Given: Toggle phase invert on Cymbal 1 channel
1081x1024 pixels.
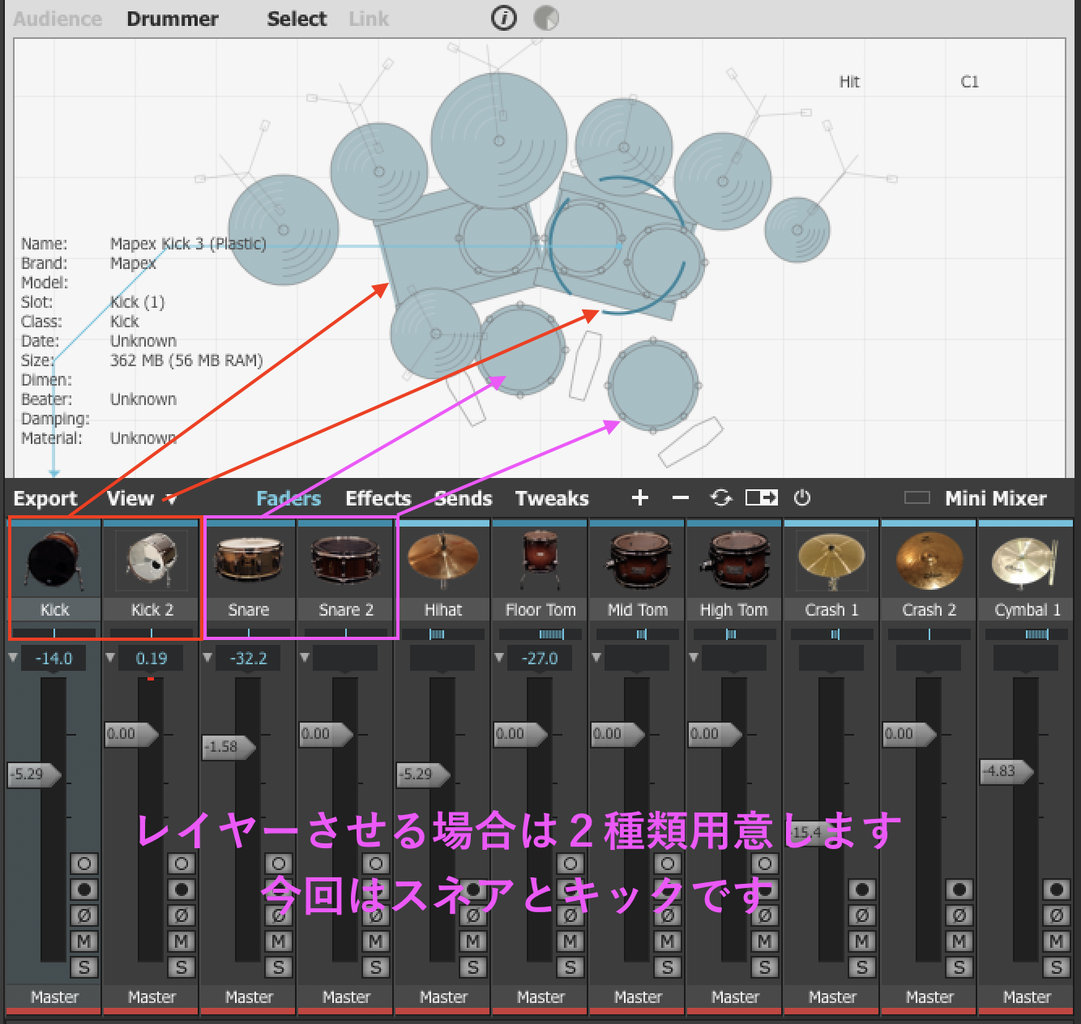Looking at the screenshot, I should pos(1056,915).
